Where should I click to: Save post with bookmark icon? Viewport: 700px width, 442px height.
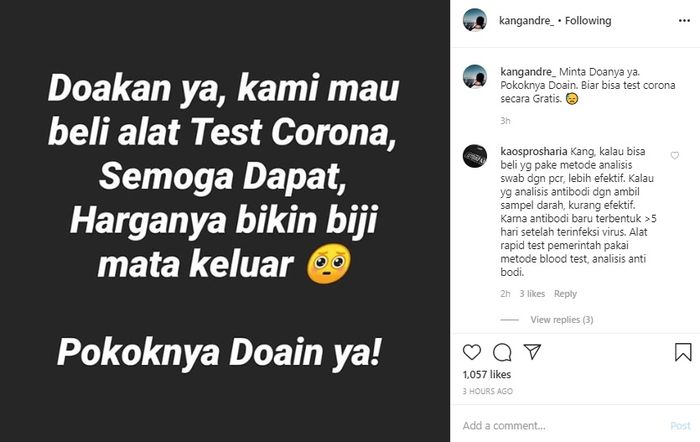tap(683, 352)
